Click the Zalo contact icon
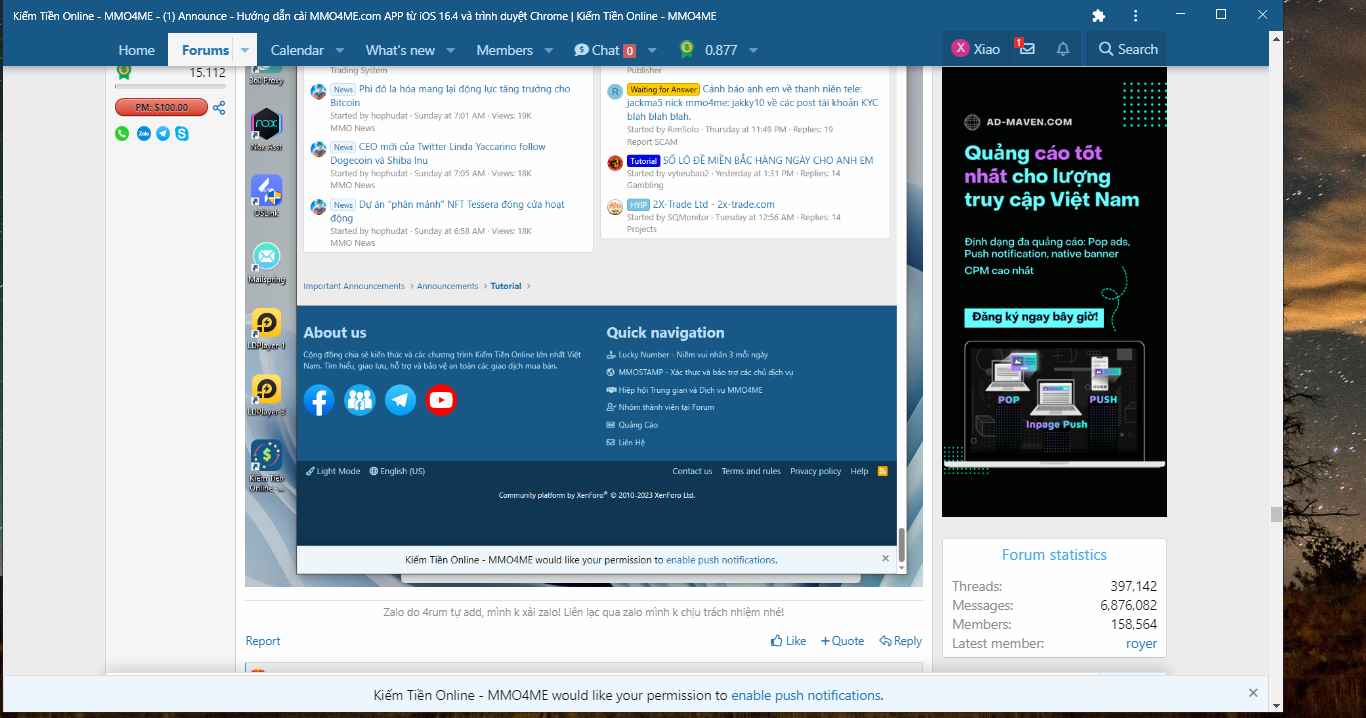This screenshot has height=718, width=1366. coord(143,133)
